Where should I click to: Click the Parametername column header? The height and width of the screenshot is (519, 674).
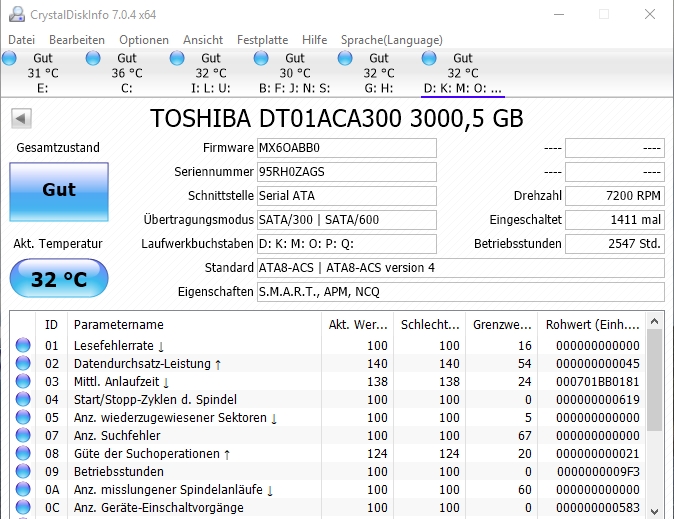[194, 325]
